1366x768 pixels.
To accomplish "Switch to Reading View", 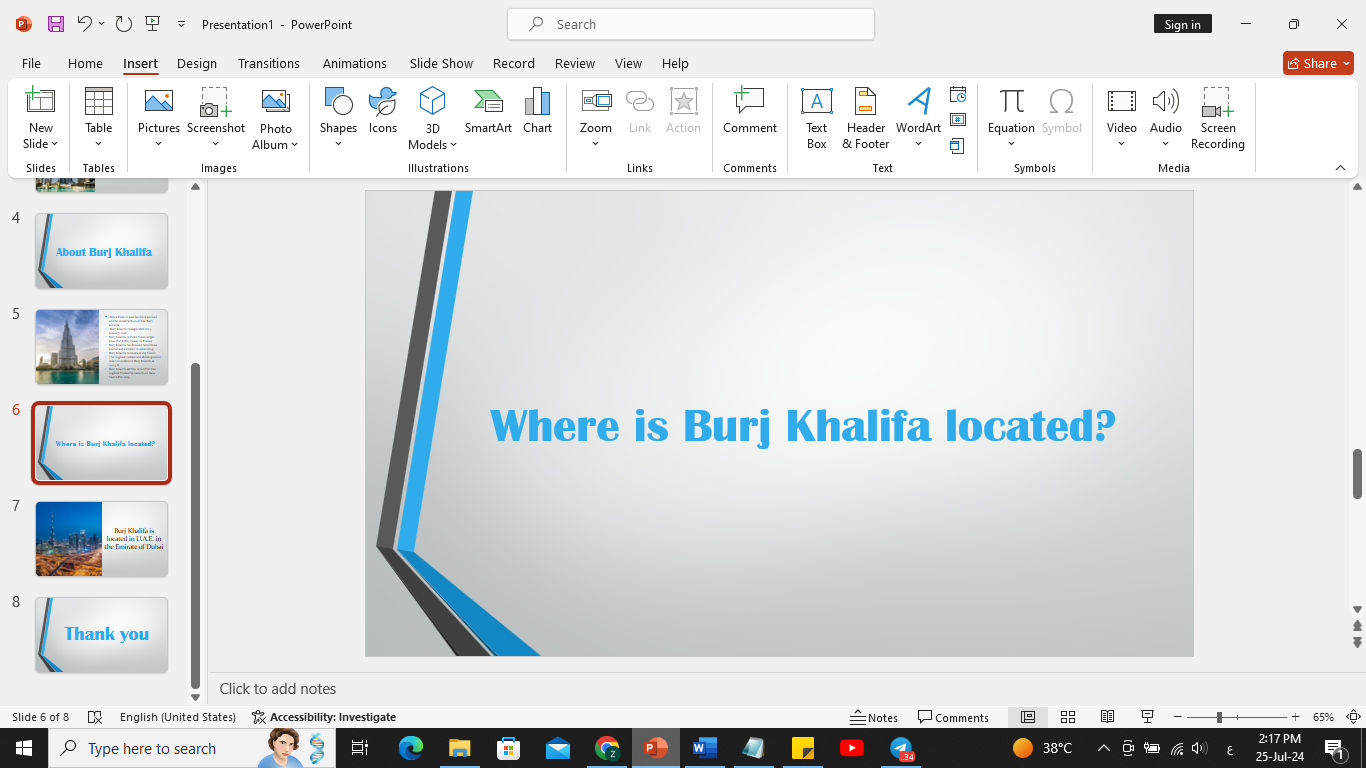I will (x=1107, y=717).
